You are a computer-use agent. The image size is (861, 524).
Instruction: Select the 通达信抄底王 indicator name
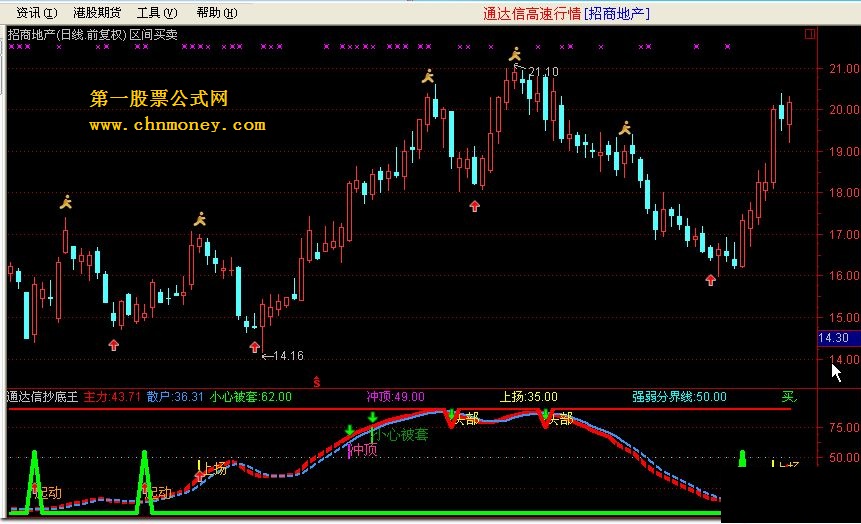click(x=42, y=397)
